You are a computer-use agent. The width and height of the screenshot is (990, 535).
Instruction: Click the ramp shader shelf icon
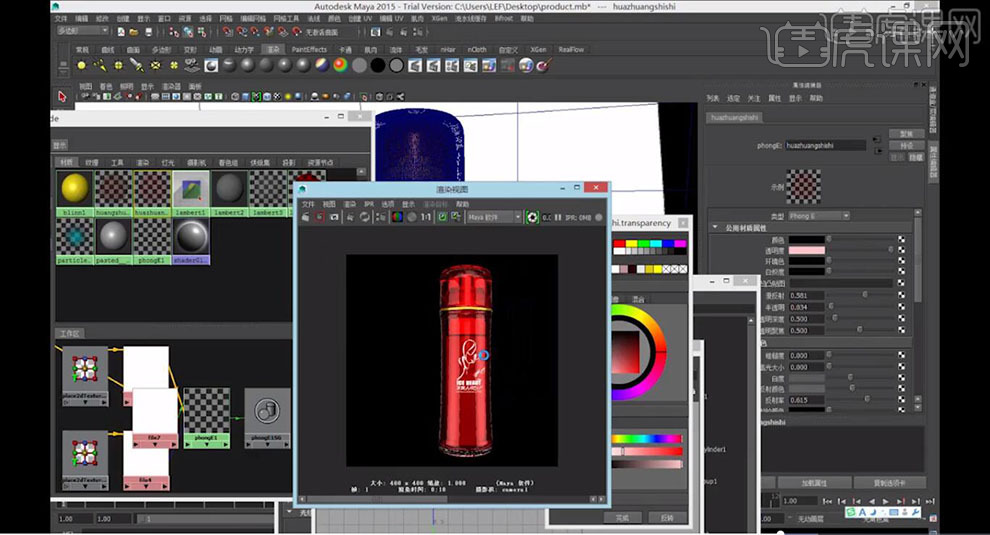pyautogui.click(x=340, y=65)
